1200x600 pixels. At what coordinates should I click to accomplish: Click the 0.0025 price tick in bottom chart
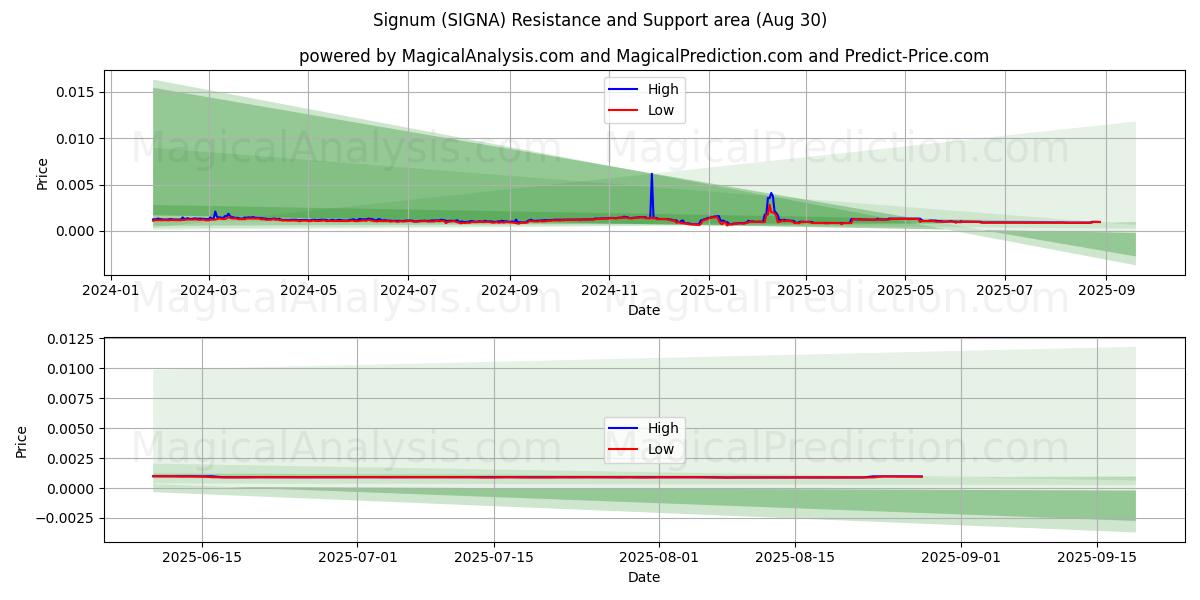72,459
